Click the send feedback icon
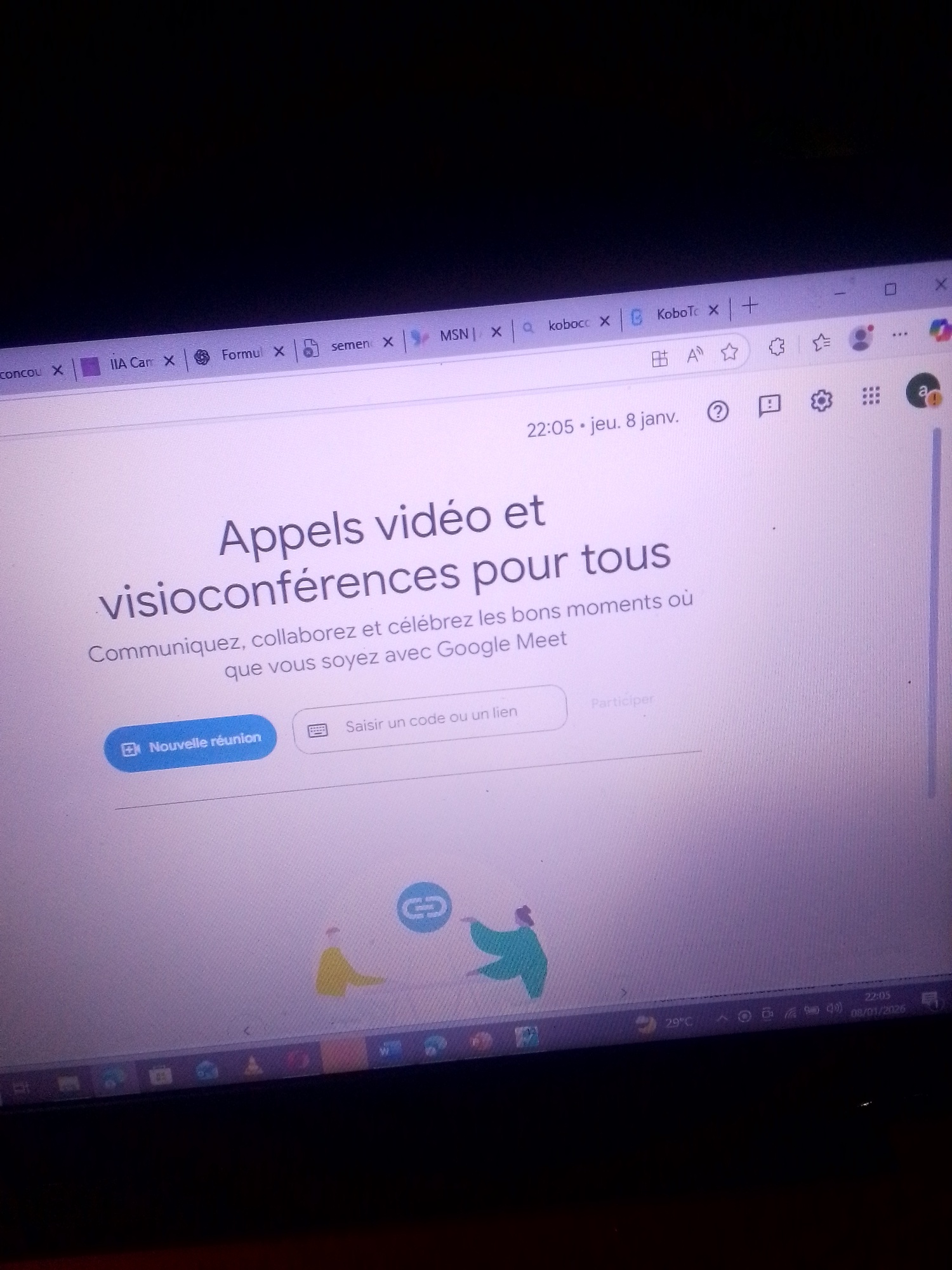The width and height of the screenshot is (952, 1270). click(x=769, y=405)
